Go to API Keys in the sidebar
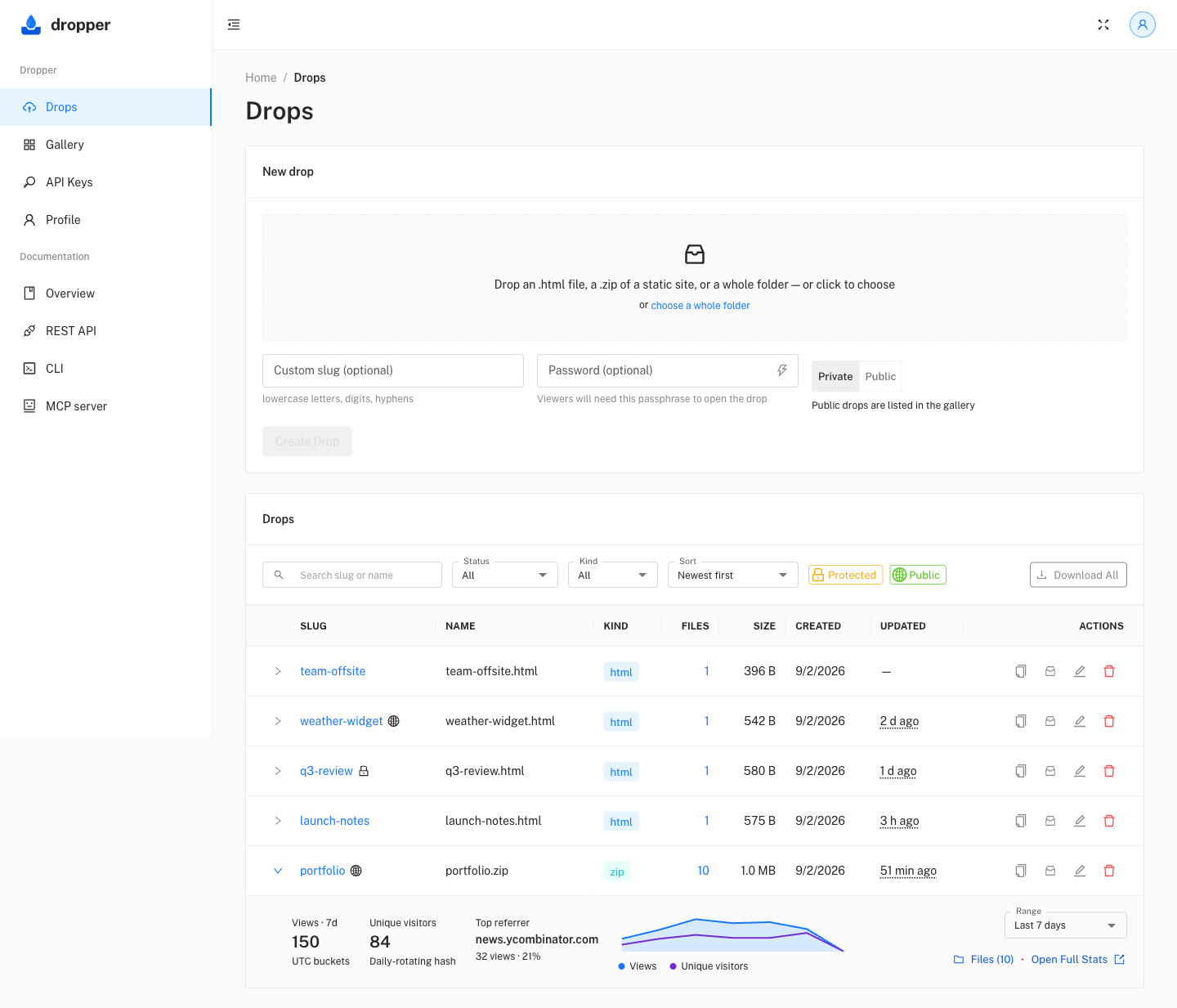Image resolution: width=1177 pixels, height=1008 pixels. point(105,182)
